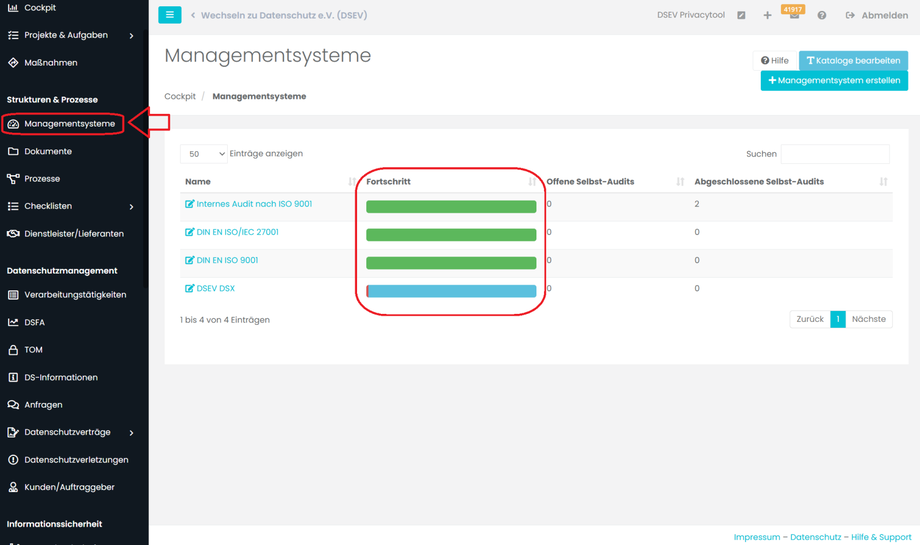Click the plus icon in top bar
Screen dimensions: 920x545
pos(767,15)
